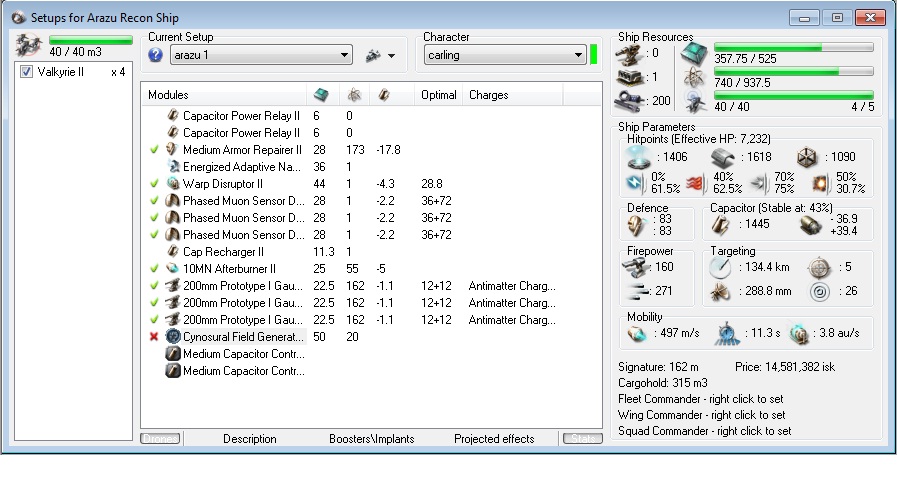Click the CPU column header icon
Viewport: 897px width, 480px height.
click(x=322, y=95)
